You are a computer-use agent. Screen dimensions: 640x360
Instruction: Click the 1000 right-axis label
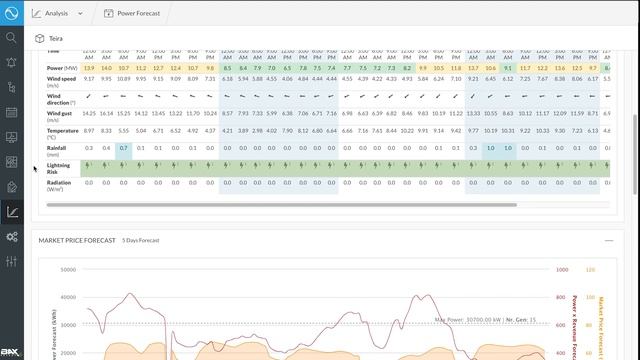pyautogui.click(x=562, y=270)
